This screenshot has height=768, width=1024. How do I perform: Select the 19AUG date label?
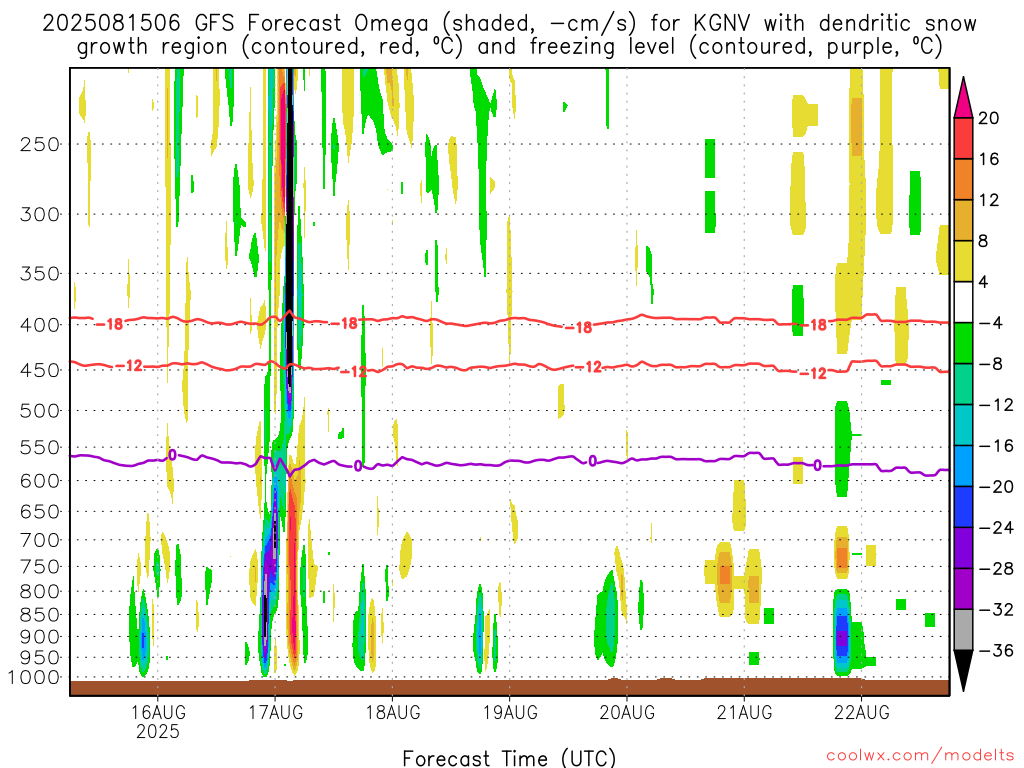510,712
